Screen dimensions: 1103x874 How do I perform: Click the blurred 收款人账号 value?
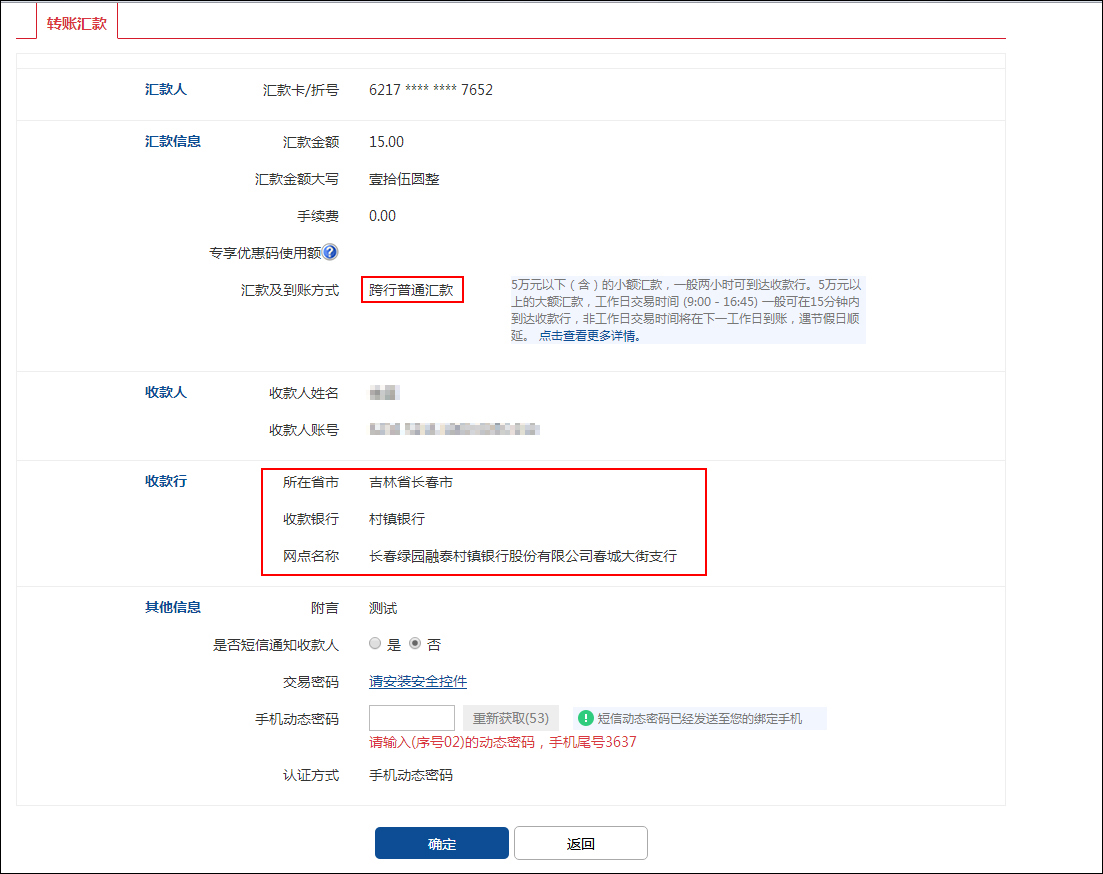coord(454,429)
